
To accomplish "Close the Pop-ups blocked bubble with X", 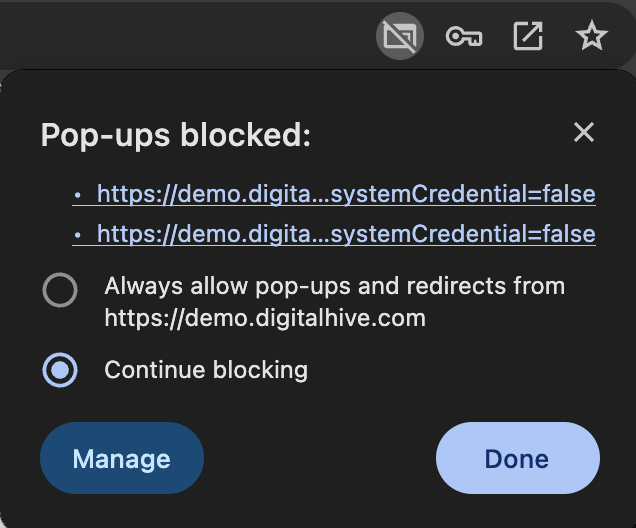I will point(584,132).
